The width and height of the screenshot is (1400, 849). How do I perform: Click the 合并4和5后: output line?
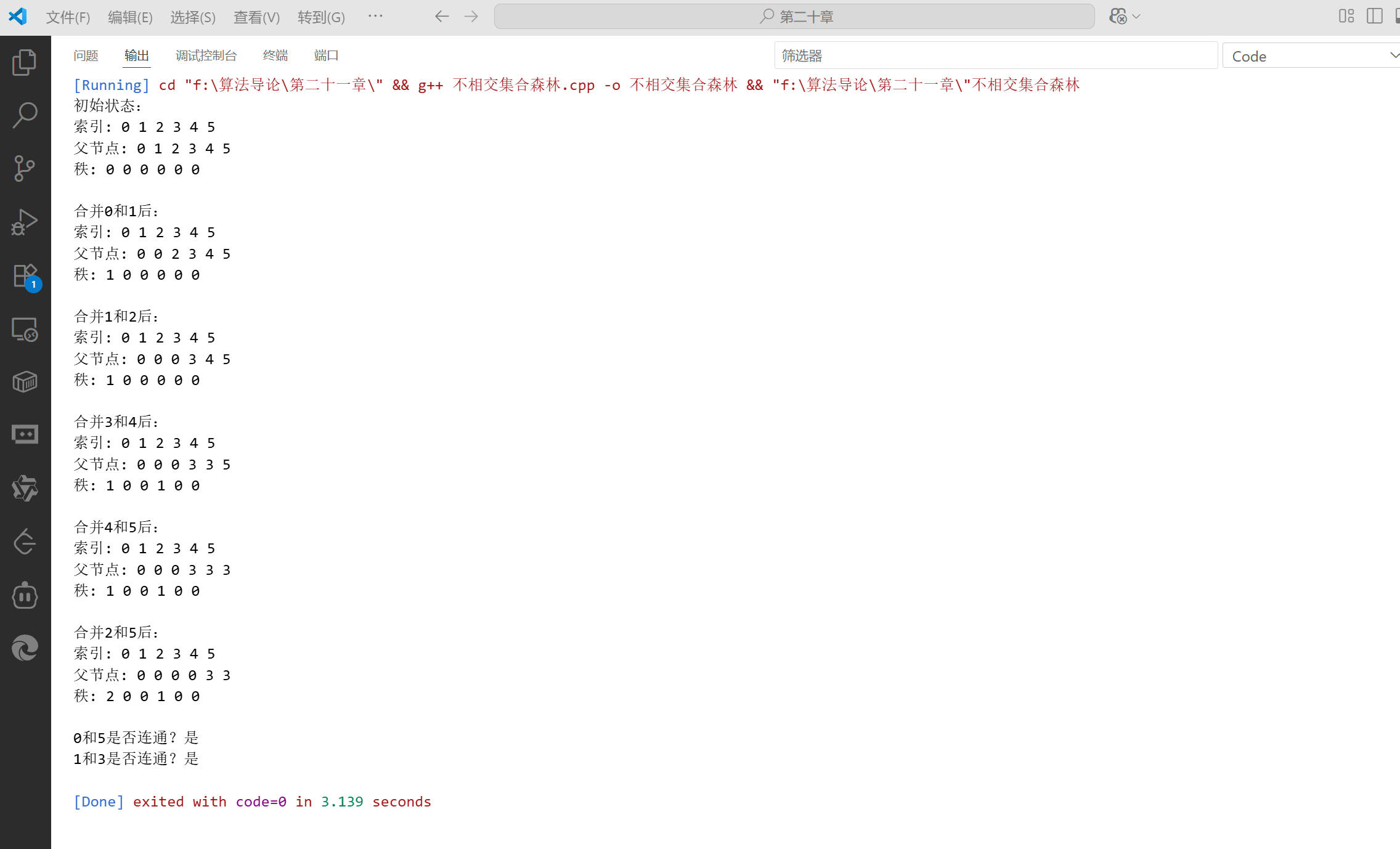(116, 527)
